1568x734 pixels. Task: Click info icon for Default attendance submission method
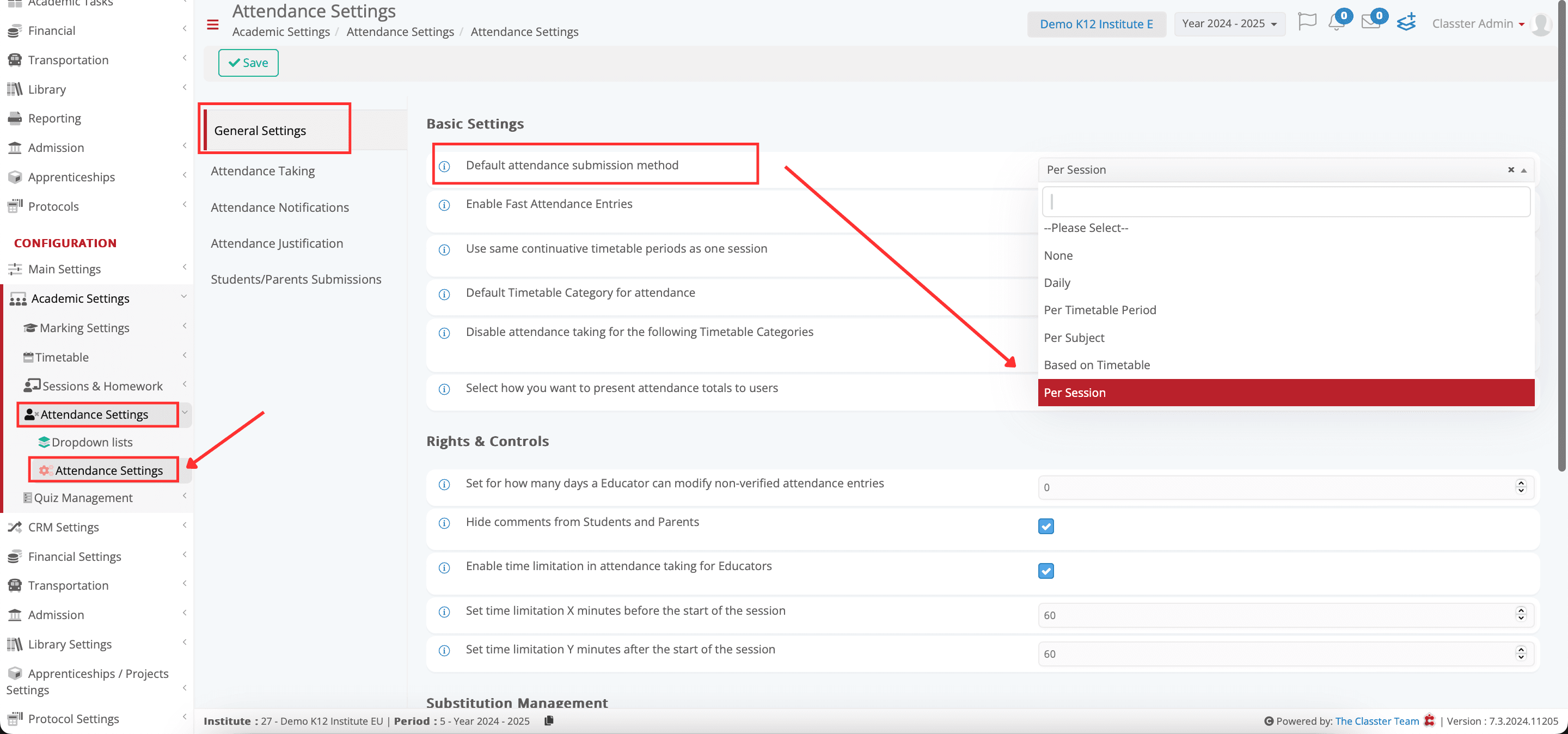point(444,166)
